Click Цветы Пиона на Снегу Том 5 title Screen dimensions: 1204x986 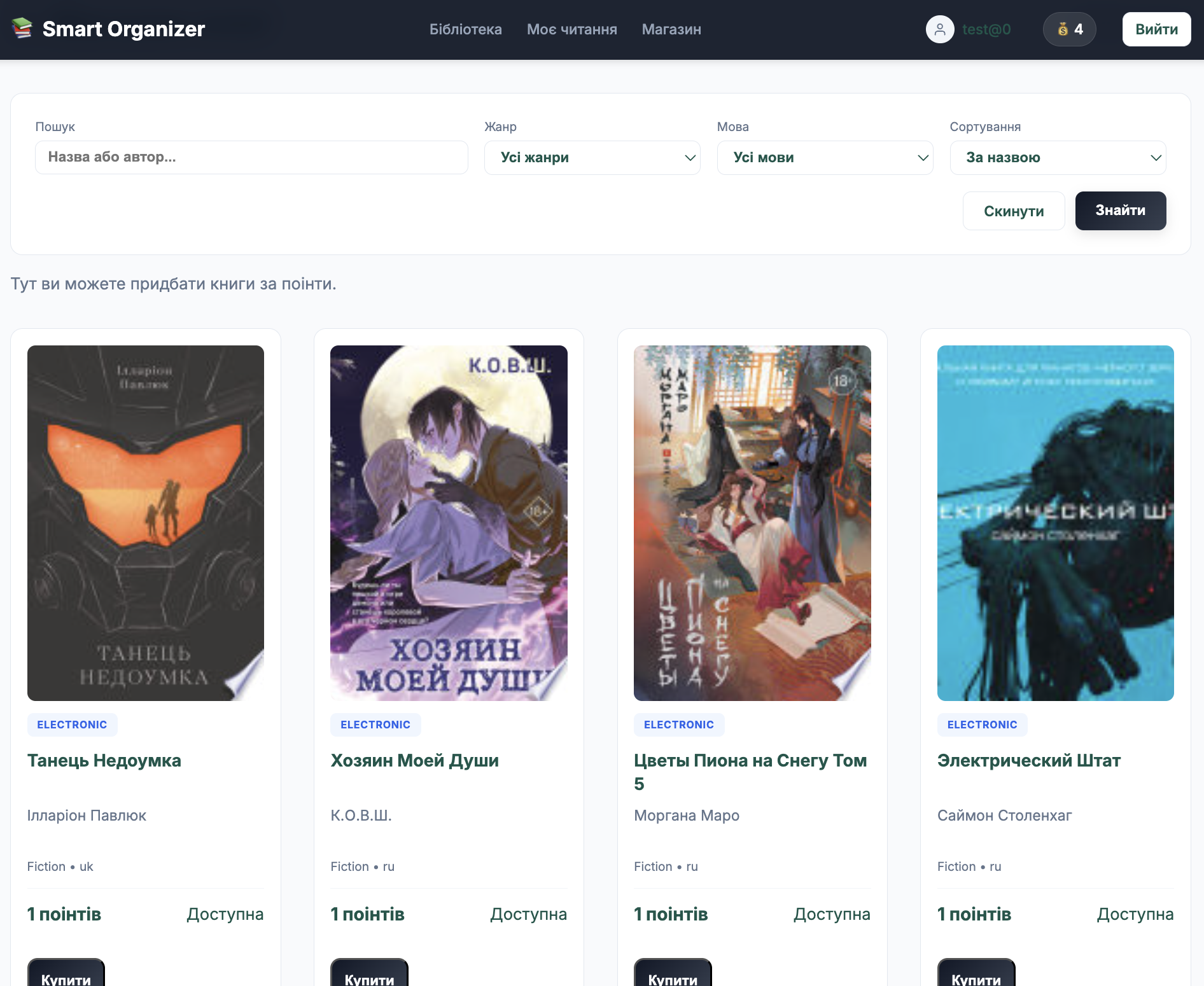pyautogui.click(x=750, y=772)
